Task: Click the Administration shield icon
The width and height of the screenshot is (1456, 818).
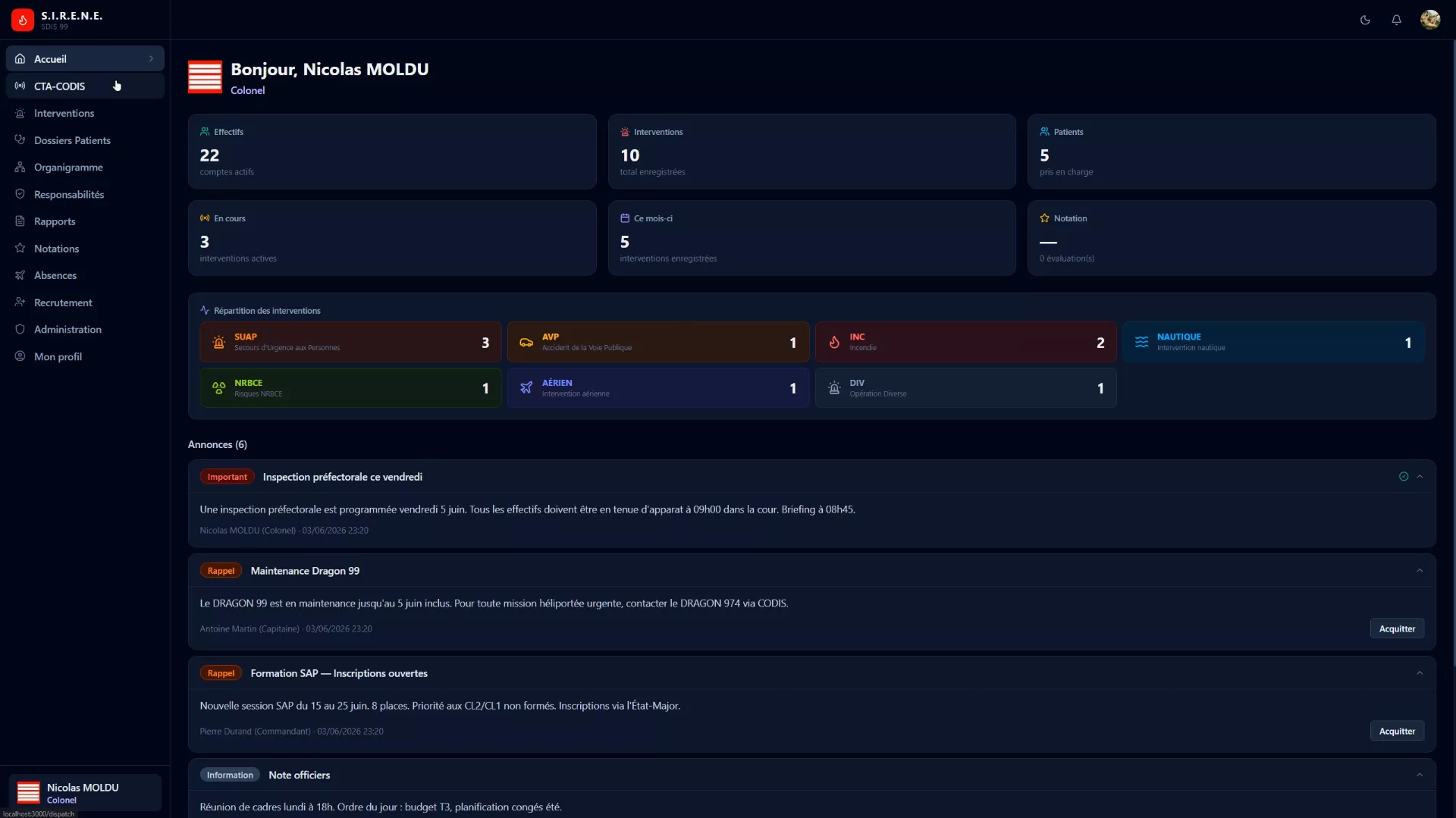Action: click(20, 329)
